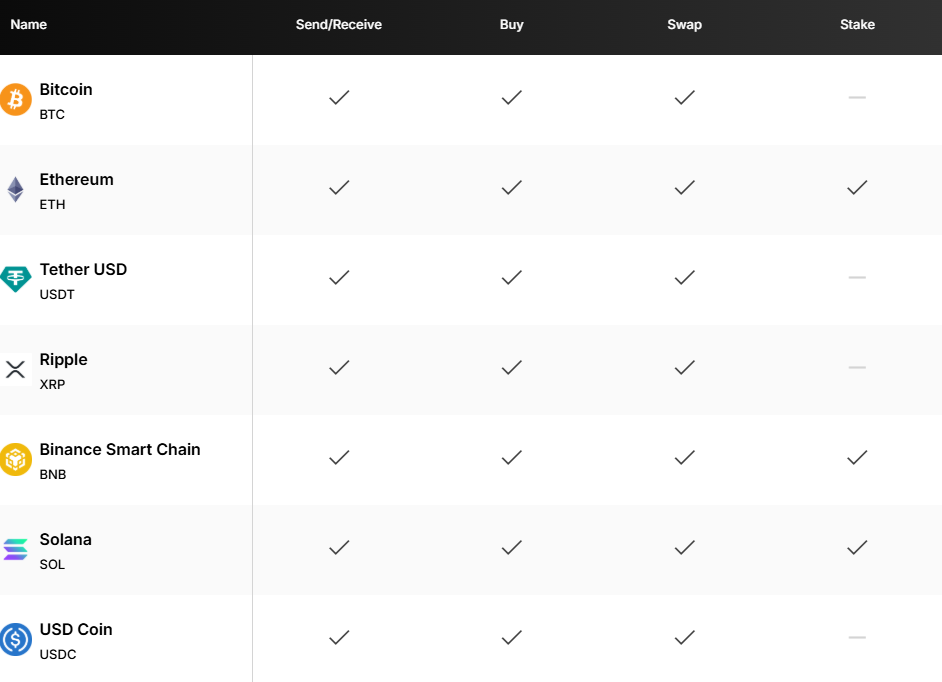This screenshot has width=942, height=682.
Task: Click Solana's Swap checkmark
Action: coord(684,547)
